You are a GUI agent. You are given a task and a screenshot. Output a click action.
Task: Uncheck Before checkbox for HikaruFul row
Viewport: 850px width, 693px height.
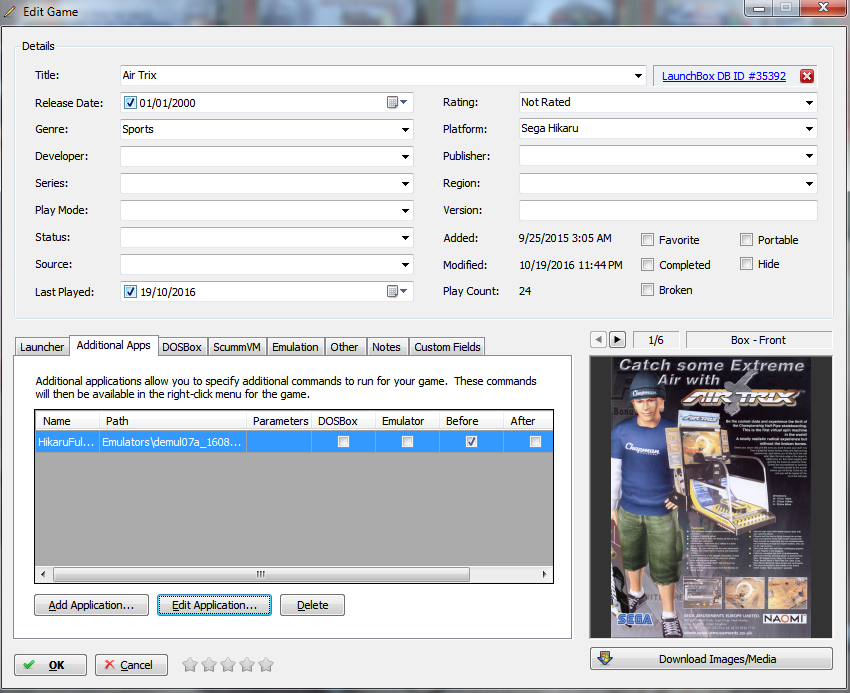(x=472, y=441)
